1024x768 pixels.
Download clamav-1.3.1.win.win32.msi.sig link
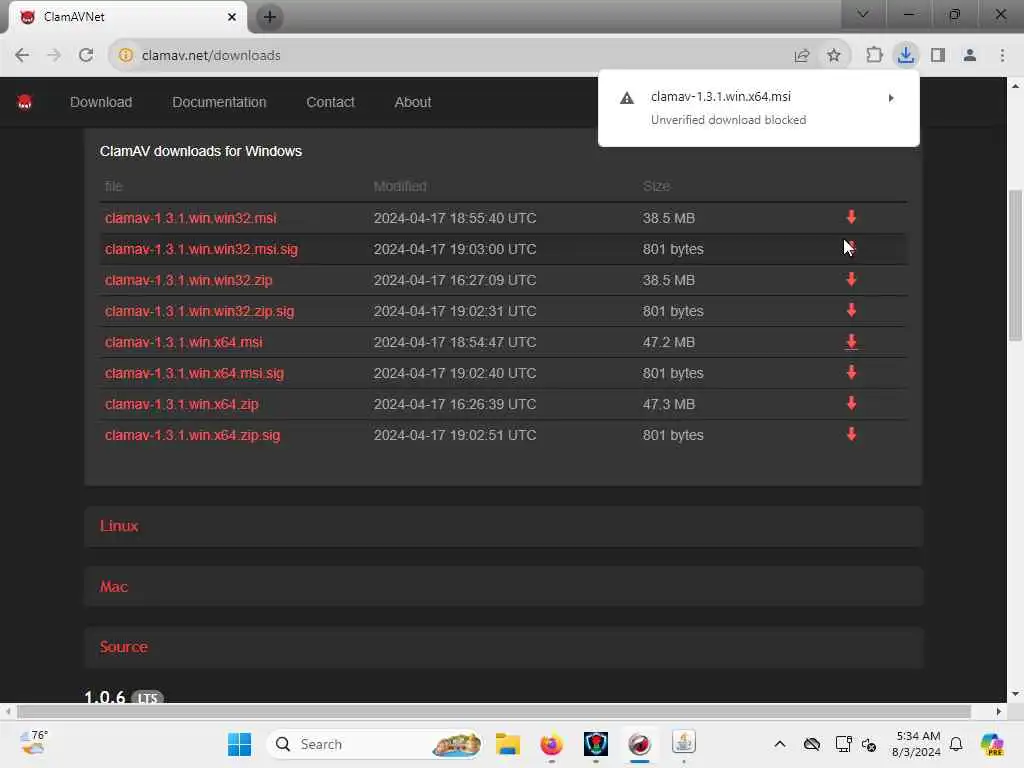tap(201, 249)
